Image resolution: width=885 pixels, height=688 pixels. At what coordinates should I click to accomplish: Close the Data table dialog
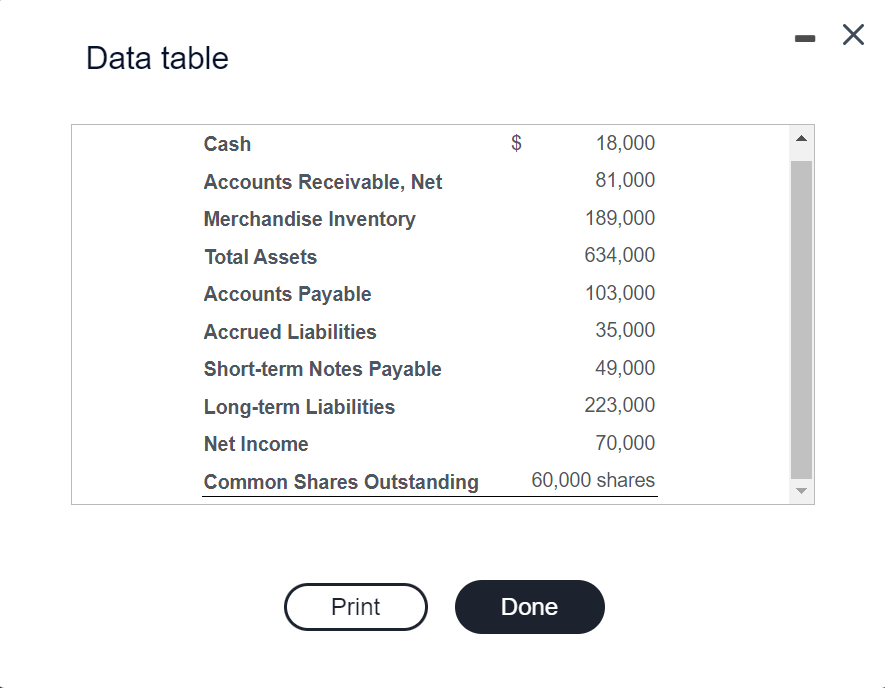(853, 36)
